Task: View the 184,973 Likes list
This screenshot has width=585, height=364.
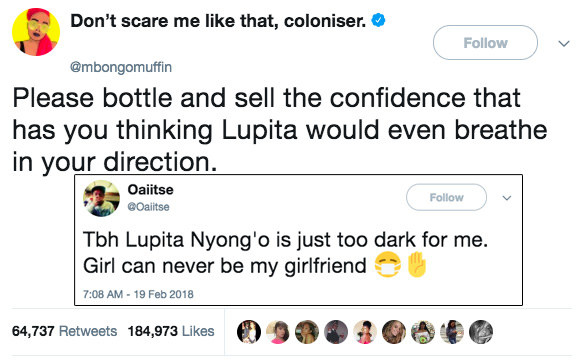Action: pyautogui.click(x=171, y=331)
